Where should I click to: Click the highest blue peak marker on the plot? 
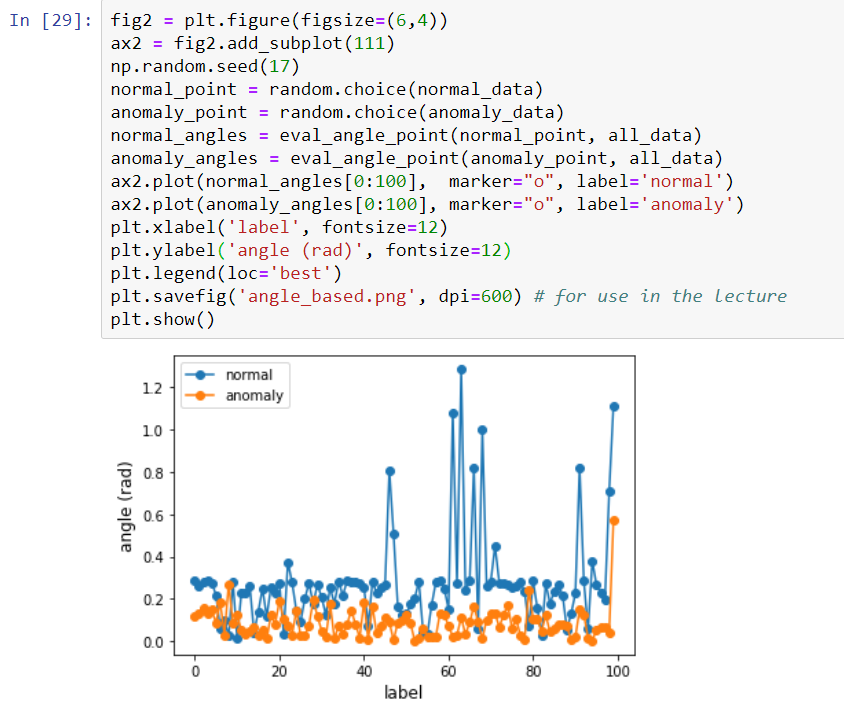[x=461, y=370]
